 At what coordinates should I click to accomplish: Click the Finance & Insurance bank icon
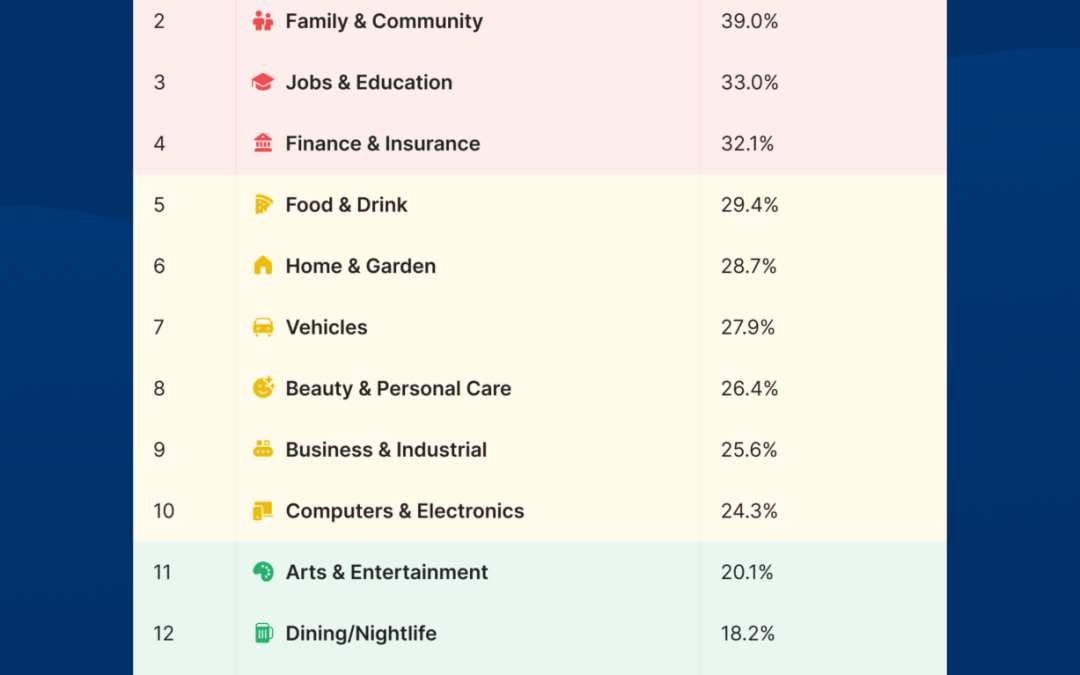(x=263, y=143)
